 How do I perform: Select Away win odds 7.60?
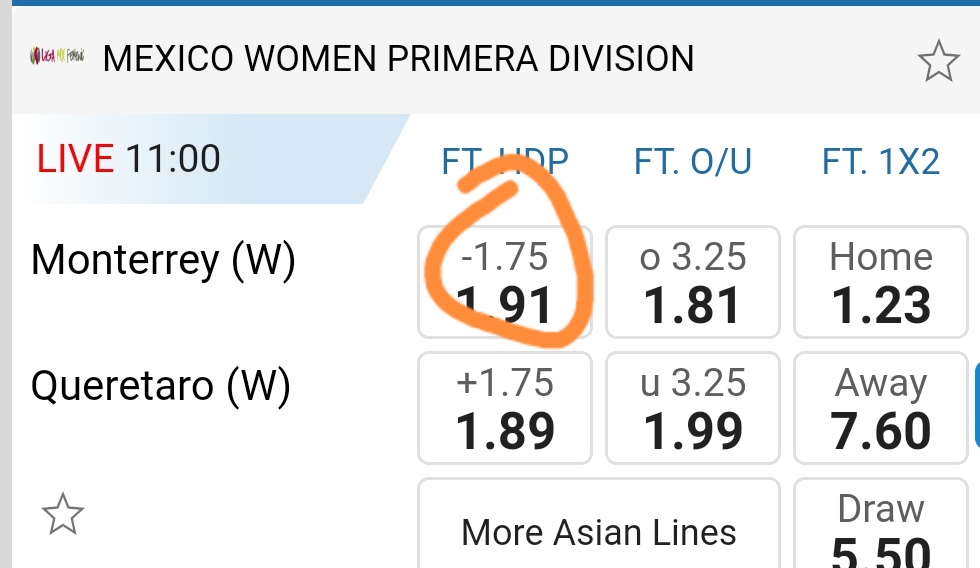881,408
